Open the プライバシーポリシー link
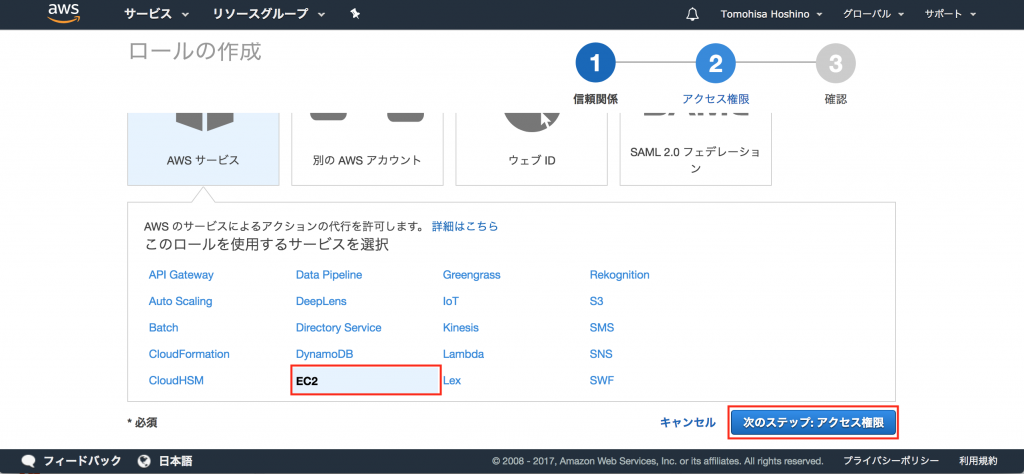 tap(891, 460)
